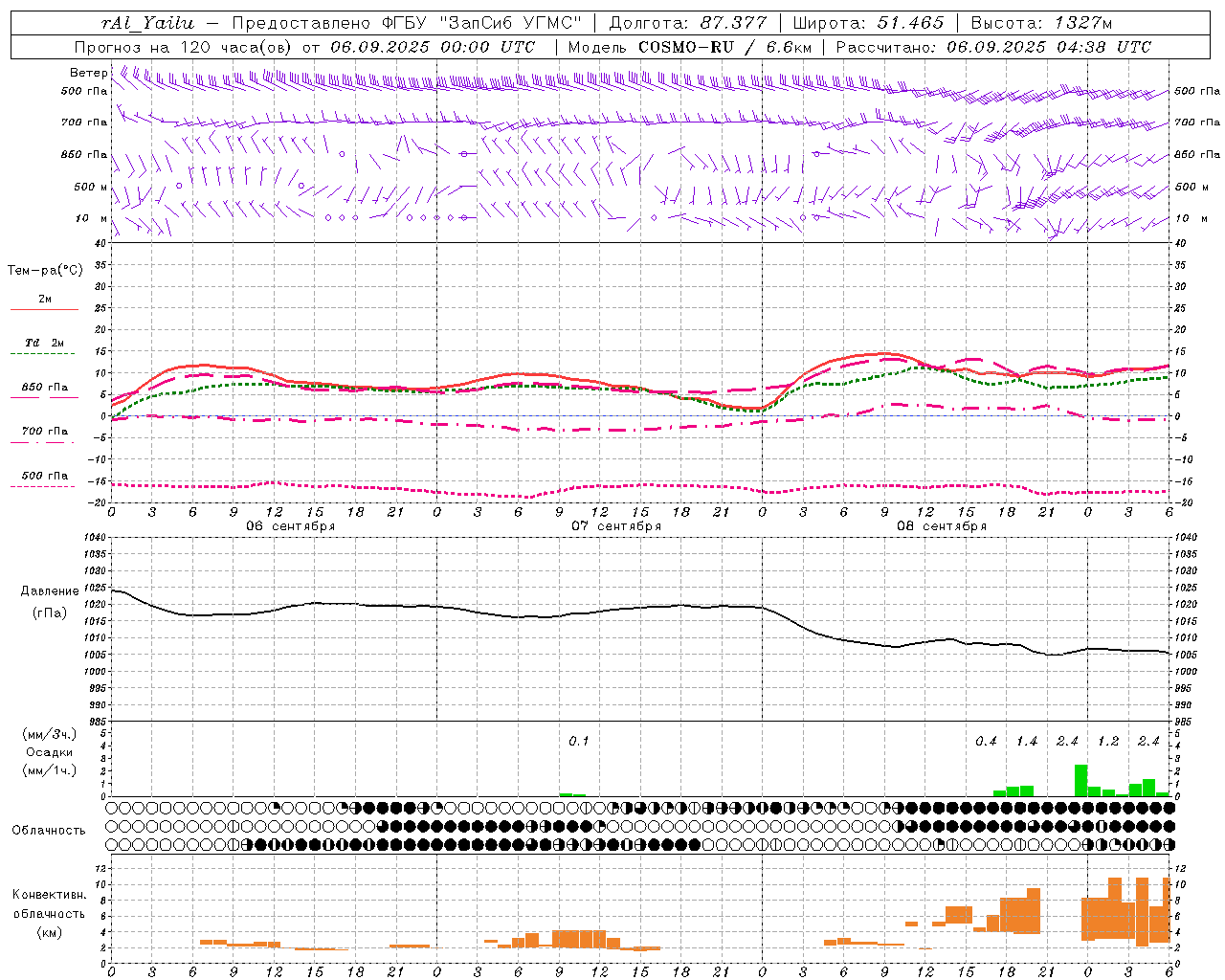Click the Облачность cloud cover label
This screenshot has width=1225, height=980.
pyautogui.click(x=49, y=831)
